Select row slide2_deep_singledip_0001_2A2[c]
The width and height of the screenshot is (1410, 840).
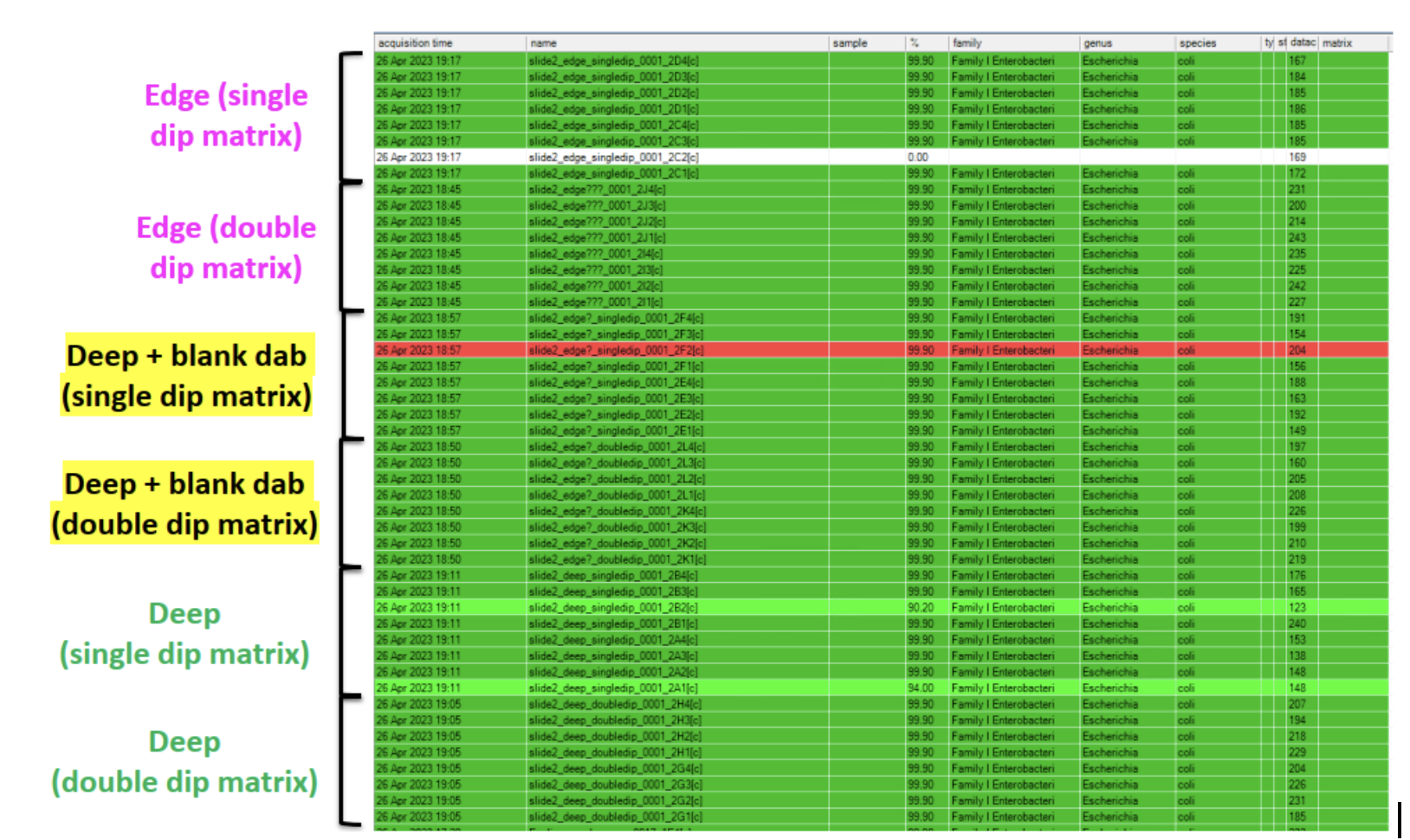pyautogui.click(x=882, y=672)
